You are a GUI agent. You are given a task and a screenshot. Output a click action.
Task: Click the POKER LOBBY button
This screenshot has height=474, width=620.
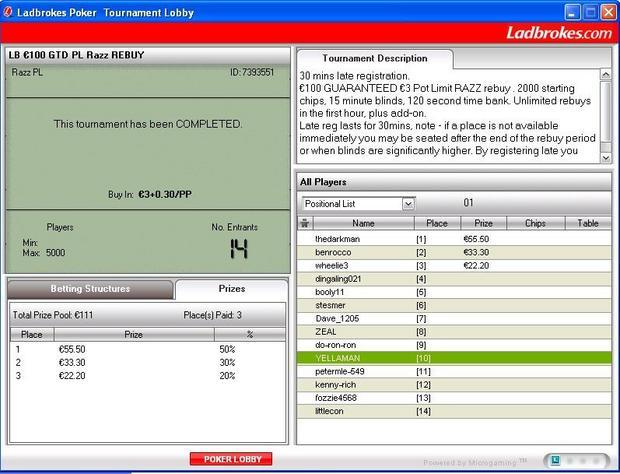tap(231, 459)
